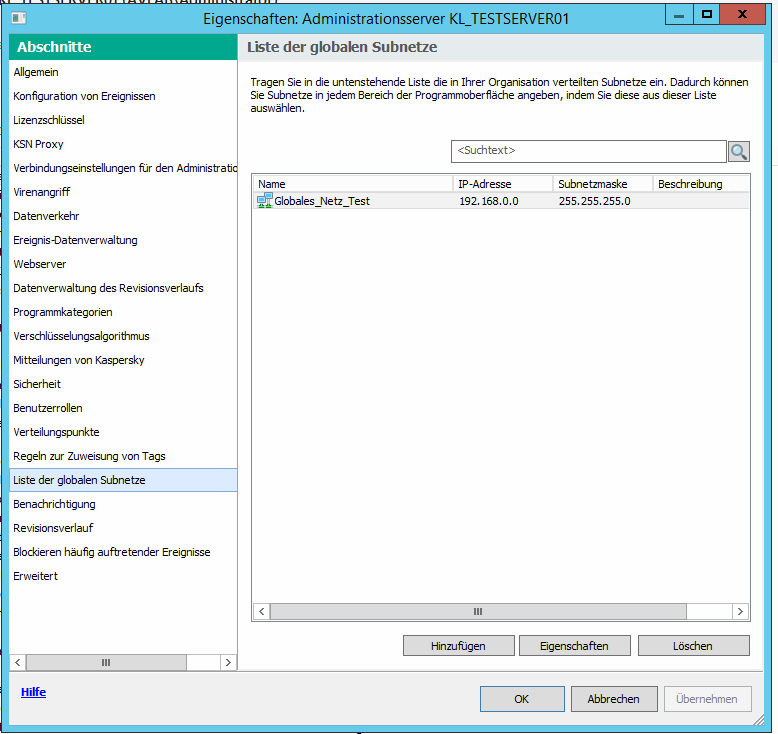The width and height of the screenshot is (778, 734).
Task: Minimize the Eigenschaften window
Action: 679,15
